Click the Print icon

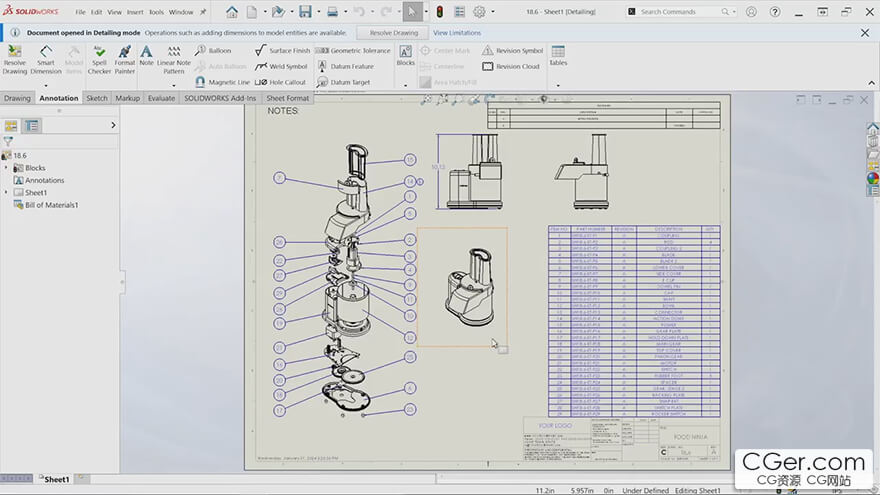pyautogui.click(x=332, y=11)
